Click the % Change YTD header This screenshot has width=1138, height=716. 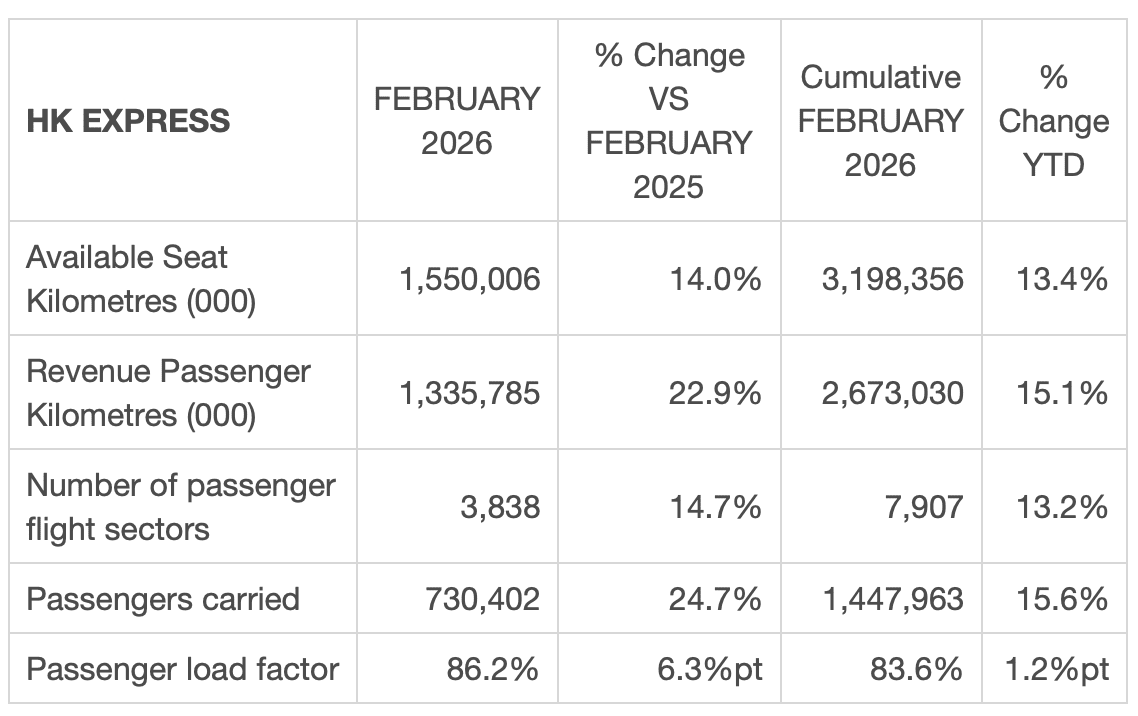pos(1054,121)
